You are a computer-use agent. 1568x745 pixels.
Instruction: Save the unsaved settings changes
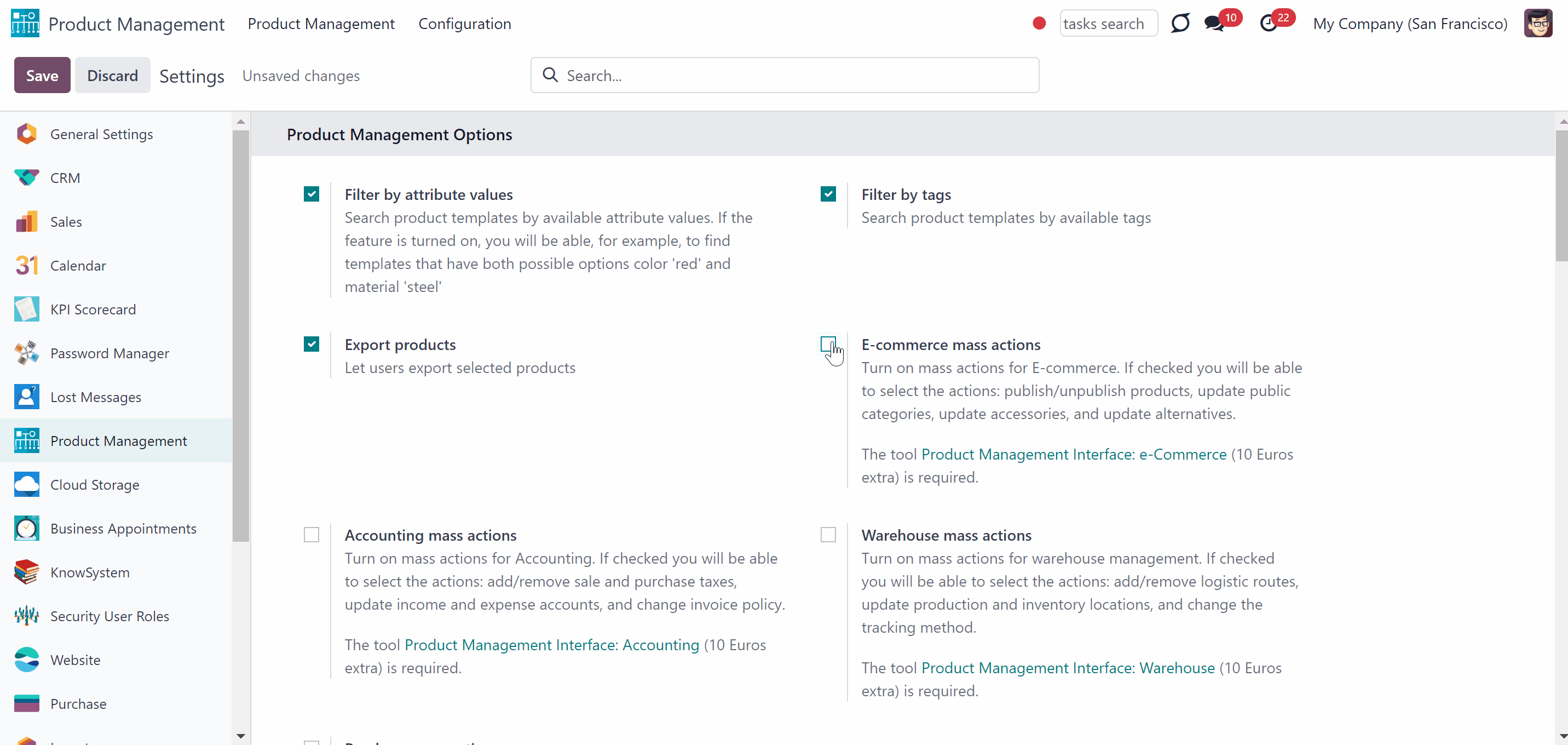click(x=42, y=76)
